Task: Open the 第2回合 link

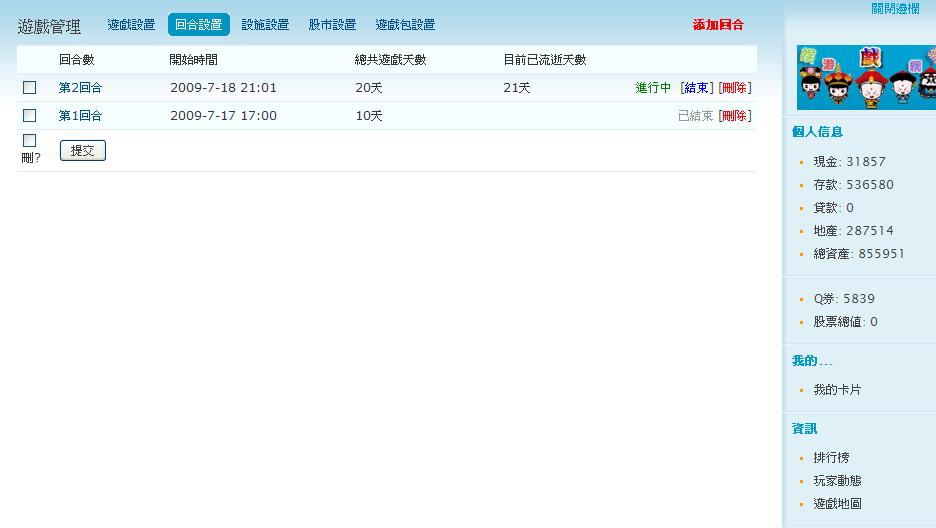Action: 81,88
